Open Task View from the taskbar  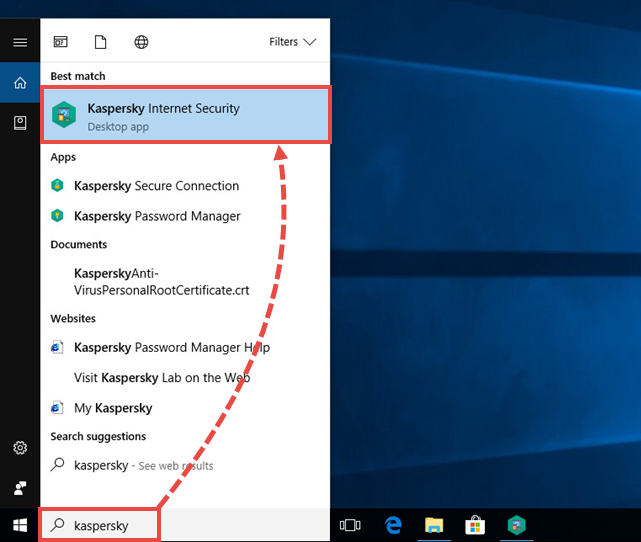pos(350,525)
